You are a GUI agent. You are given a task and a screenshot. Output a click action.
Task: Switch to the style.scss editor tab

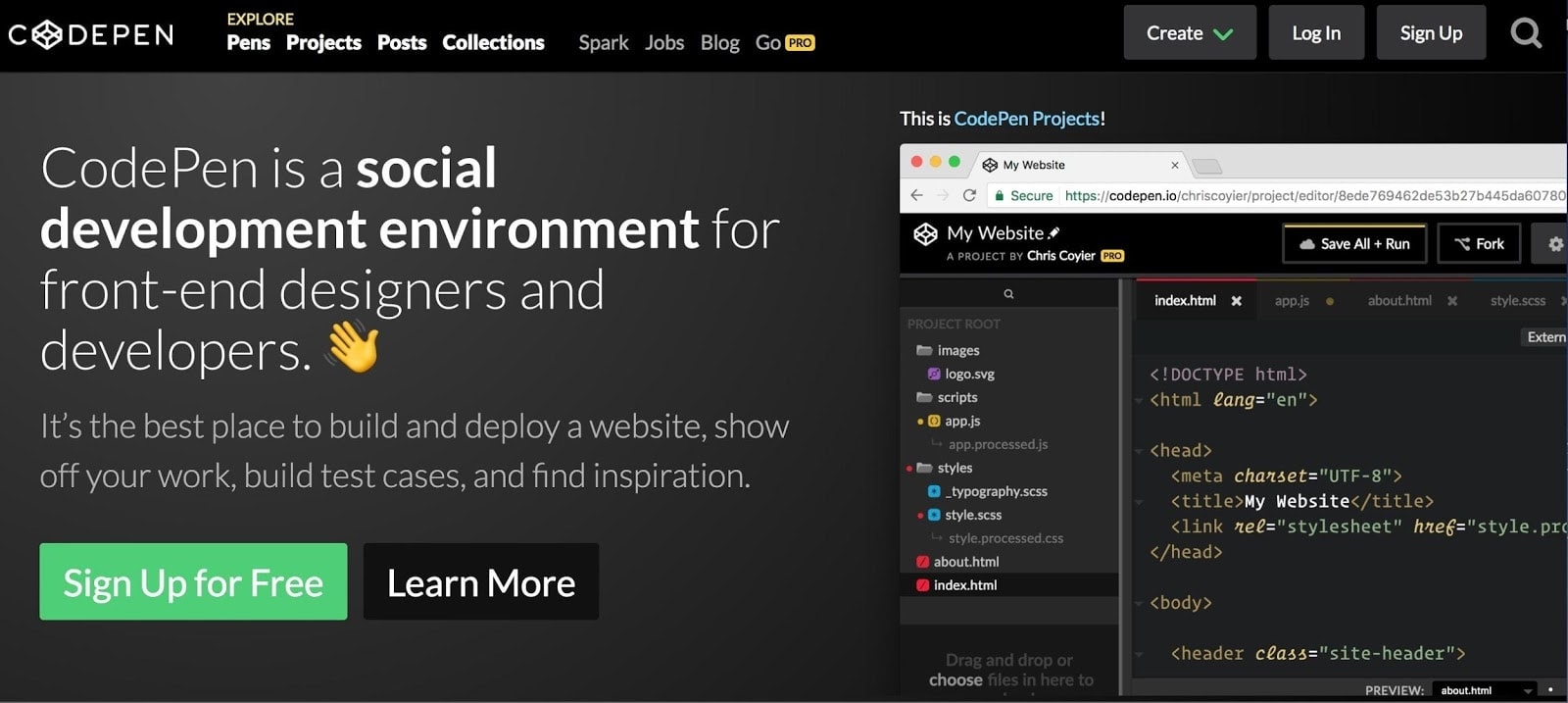click(1518, 301)
